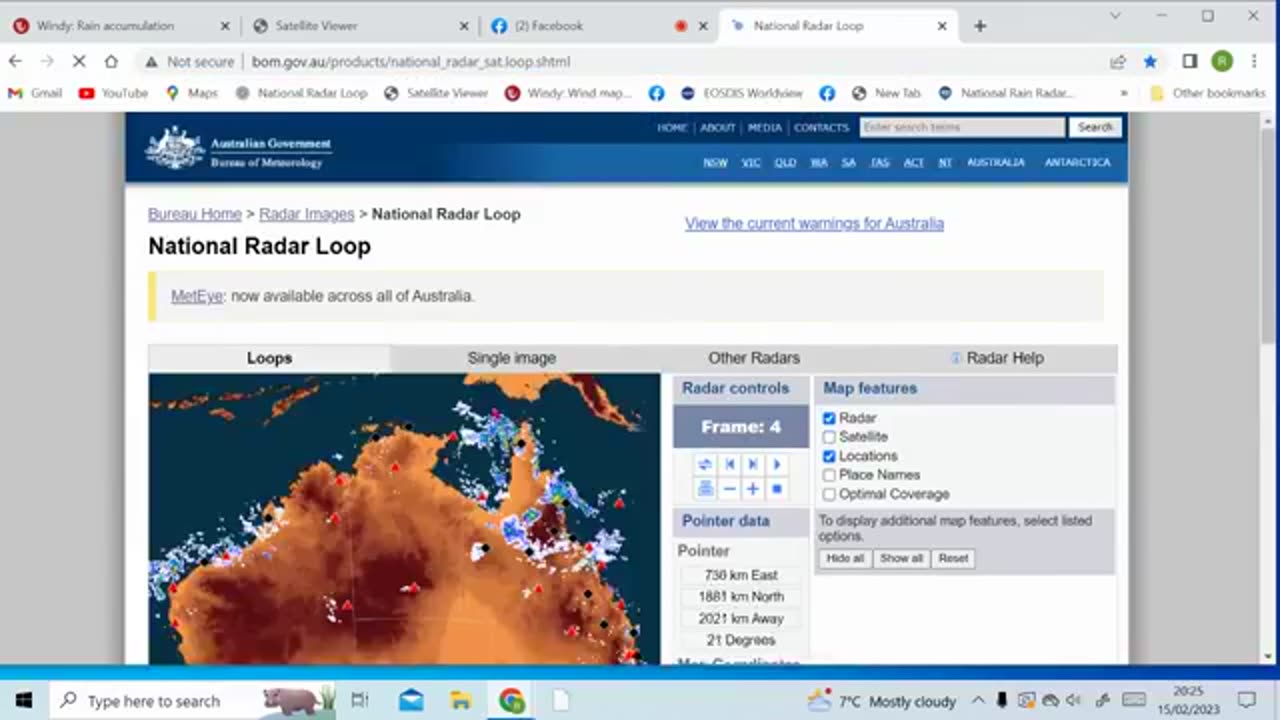
Task: Open a new browser tab
Action: click(980, 26)
